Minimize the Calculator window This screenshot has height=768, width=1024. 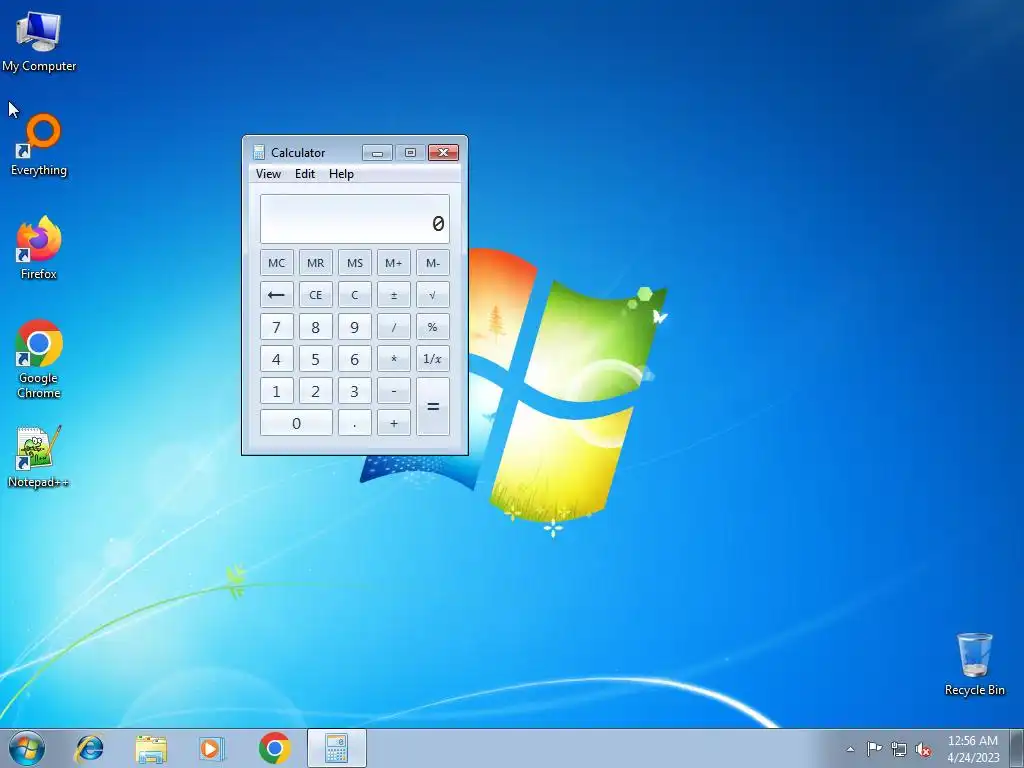(x=377, y=152)
